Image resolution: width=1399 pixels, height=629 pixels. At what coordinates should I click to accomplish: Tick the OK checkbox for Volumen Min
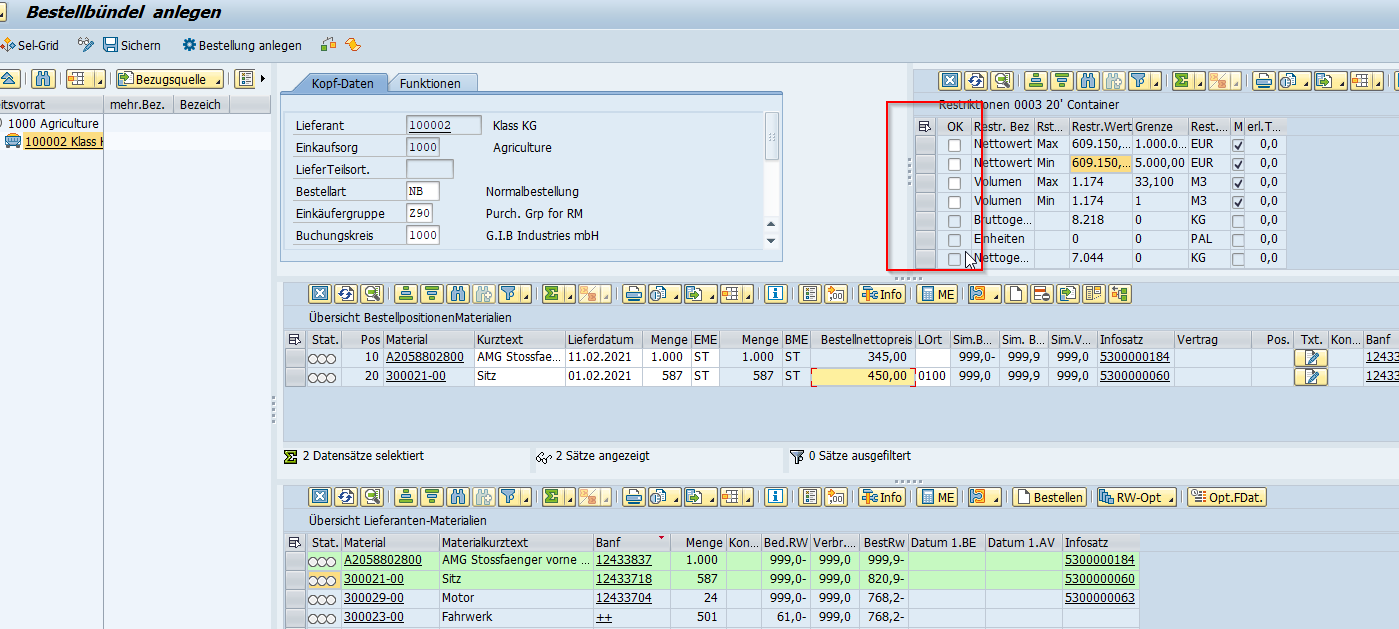pos(955,202)
